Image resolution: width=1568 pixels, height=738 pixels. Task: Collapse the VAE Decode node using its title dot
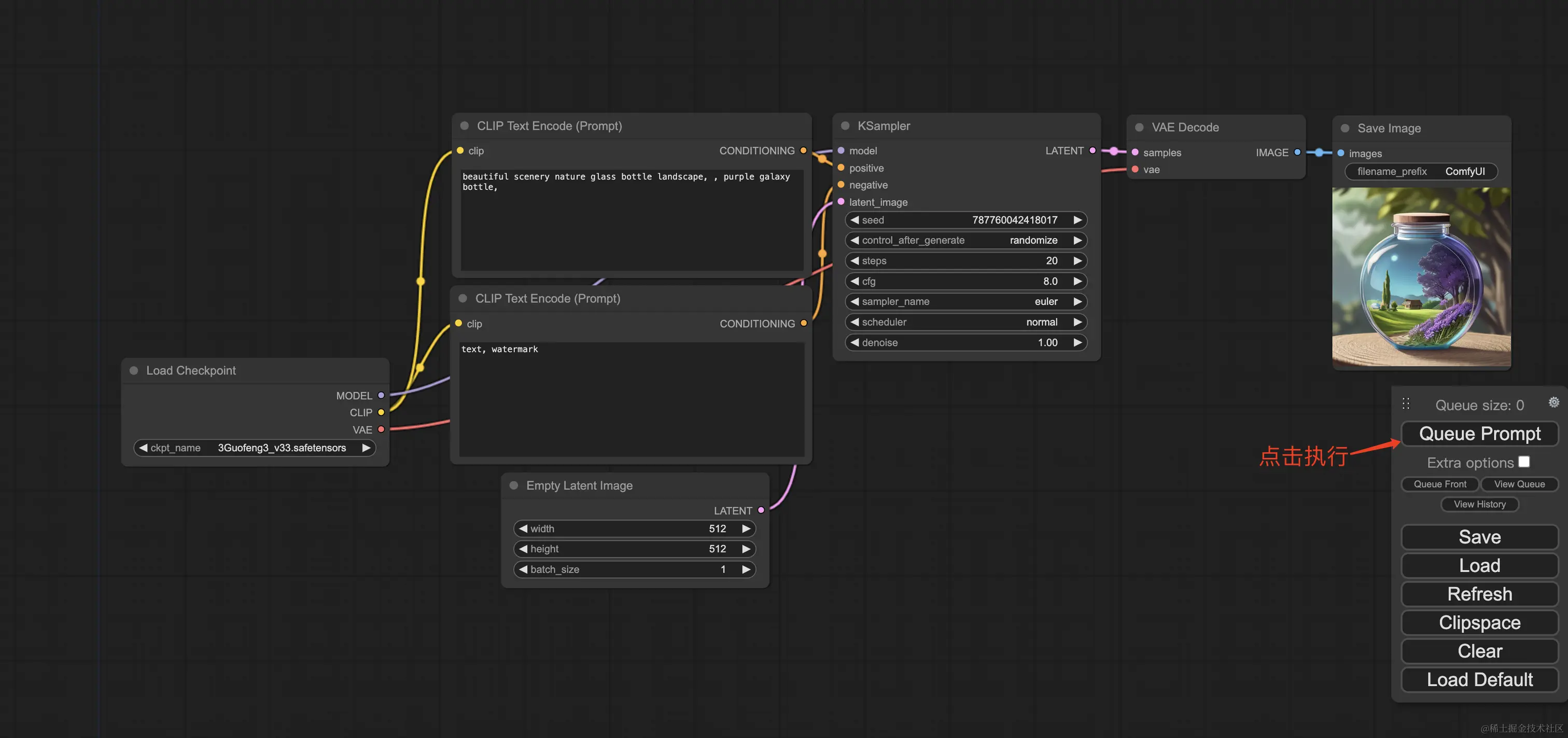[1139, 127]
